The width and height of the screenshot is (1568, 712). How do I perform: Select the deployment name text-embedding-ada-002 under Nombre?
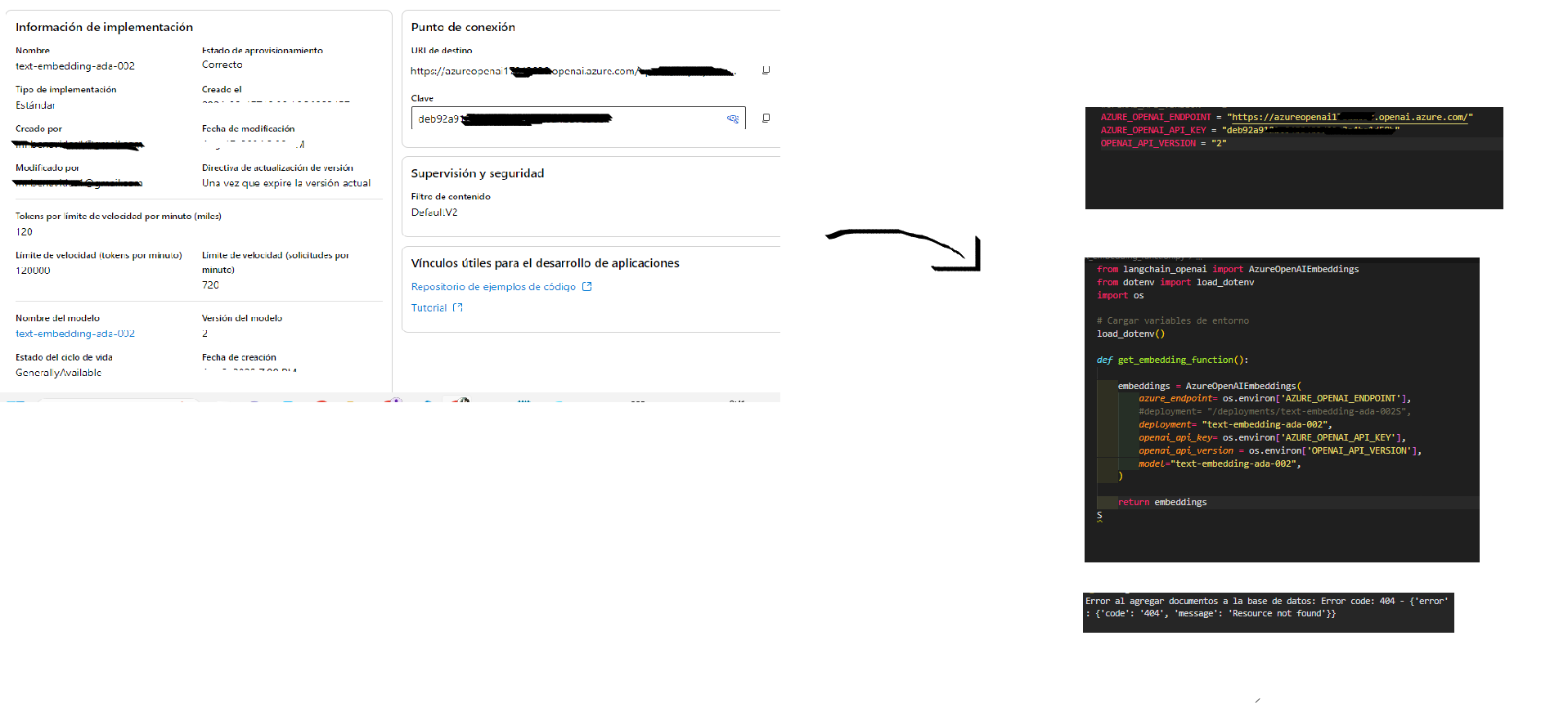pyautogui.click(x=75, y=66)
